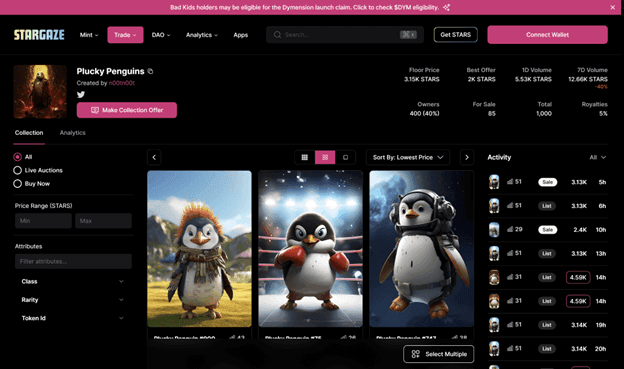Click Make Collection Offer button
The width and height of the screenshot is (624, 369).
127,110
